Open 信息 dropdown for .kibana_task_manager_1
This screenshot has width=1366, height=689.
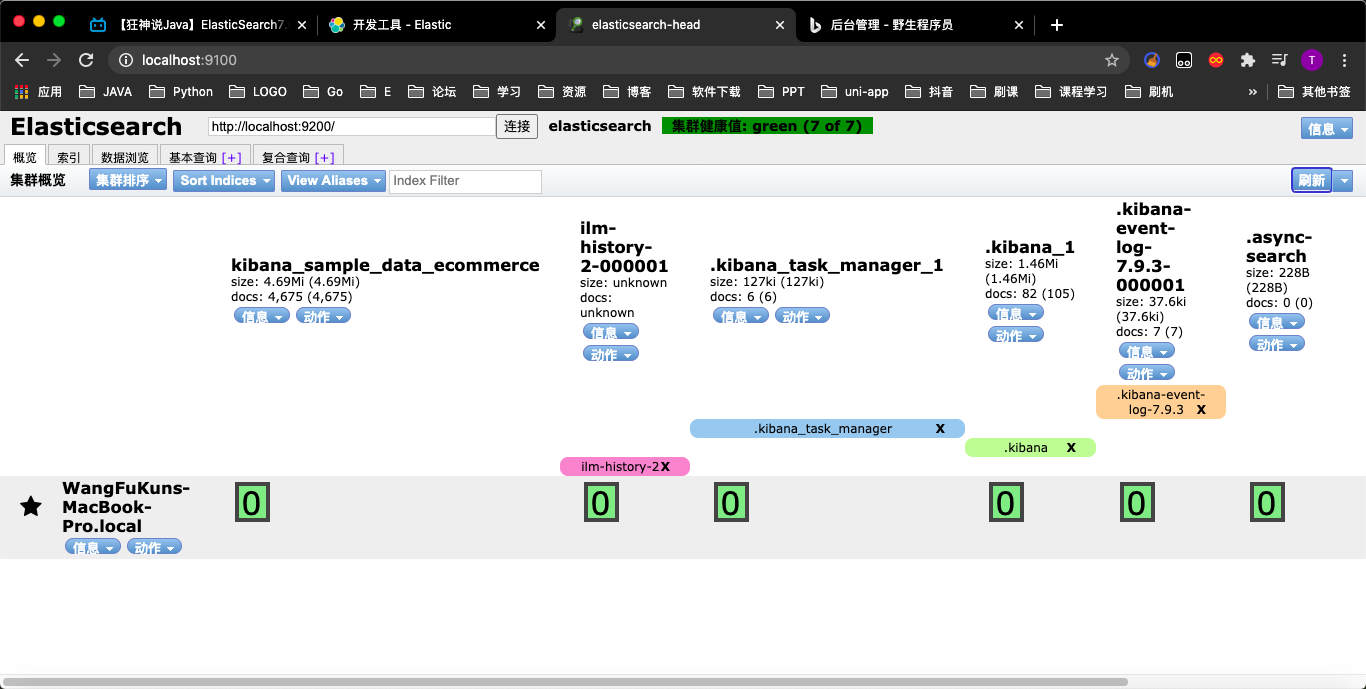tap(741, 316)
